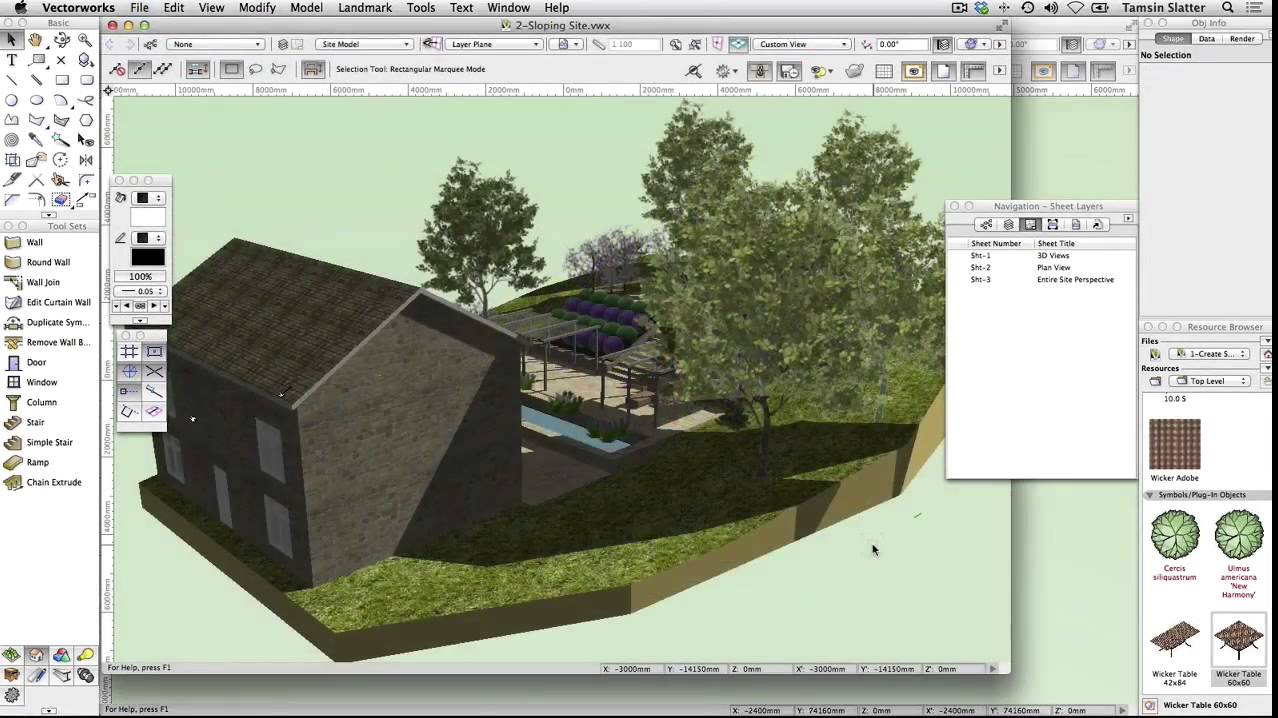Toggle Snap to Intersection in snapping palette

[x=154, y=371]
